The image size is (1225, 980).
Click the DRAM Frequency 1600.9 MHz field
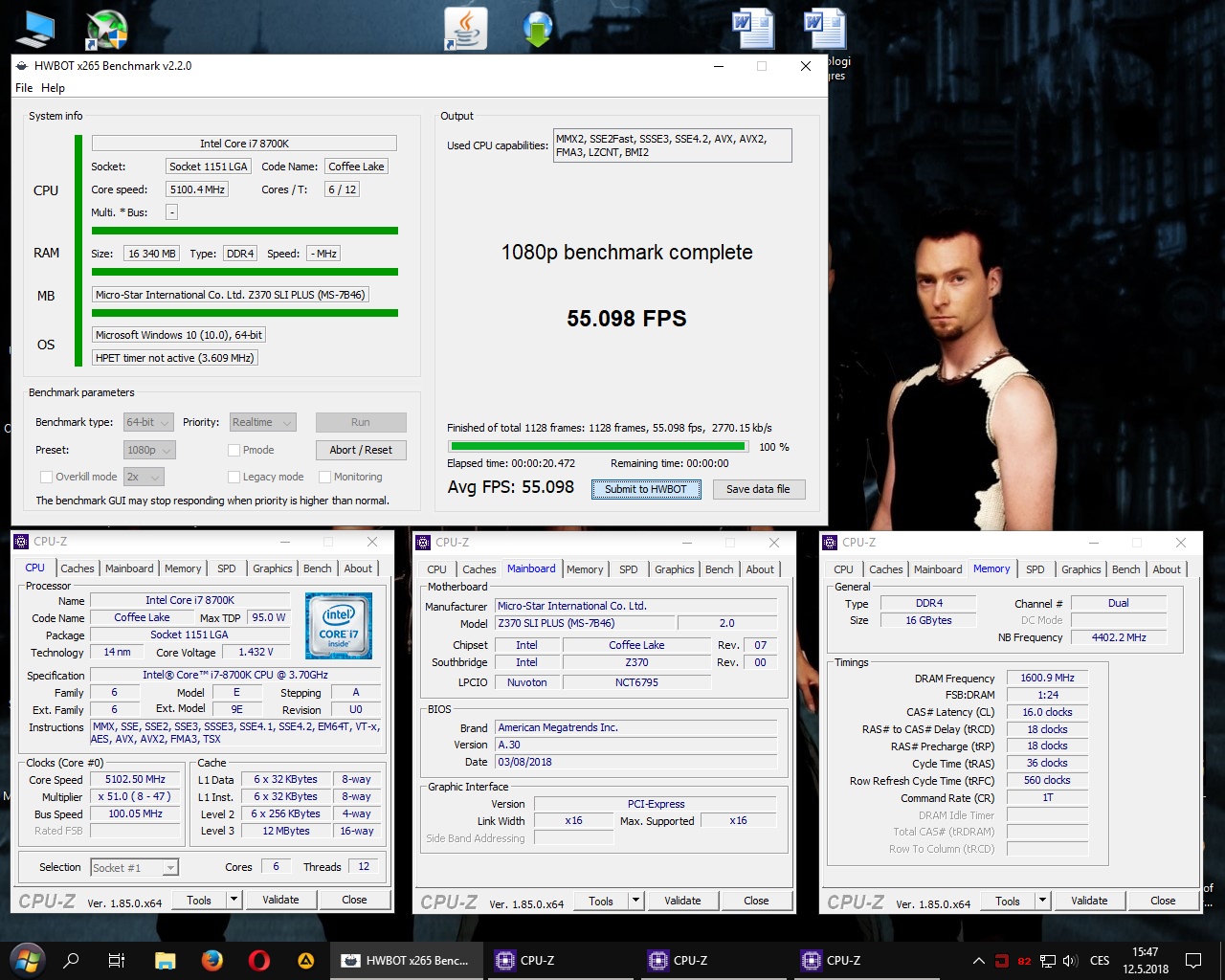(1047, 678)
